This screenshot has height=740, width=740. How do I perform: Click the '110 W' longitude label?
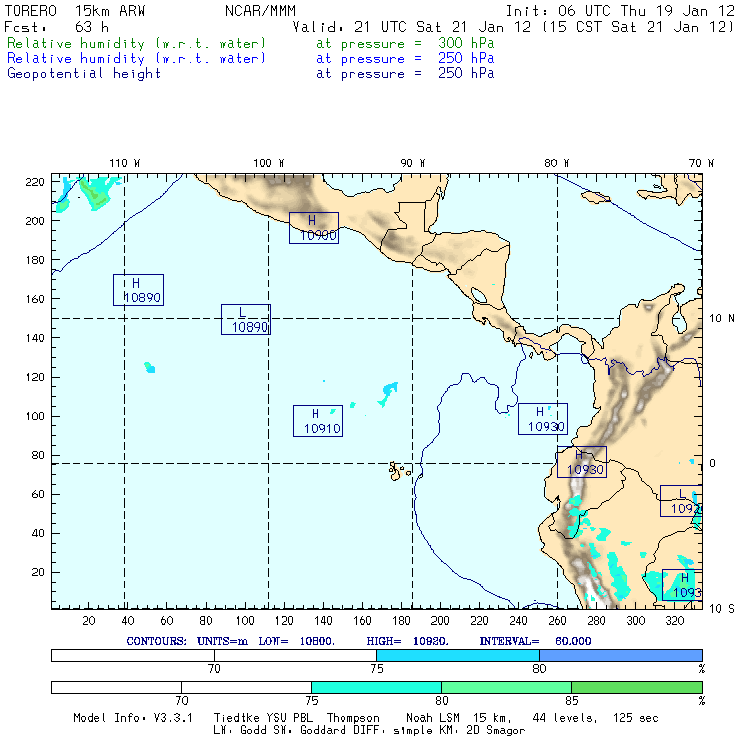click(125, 163)
